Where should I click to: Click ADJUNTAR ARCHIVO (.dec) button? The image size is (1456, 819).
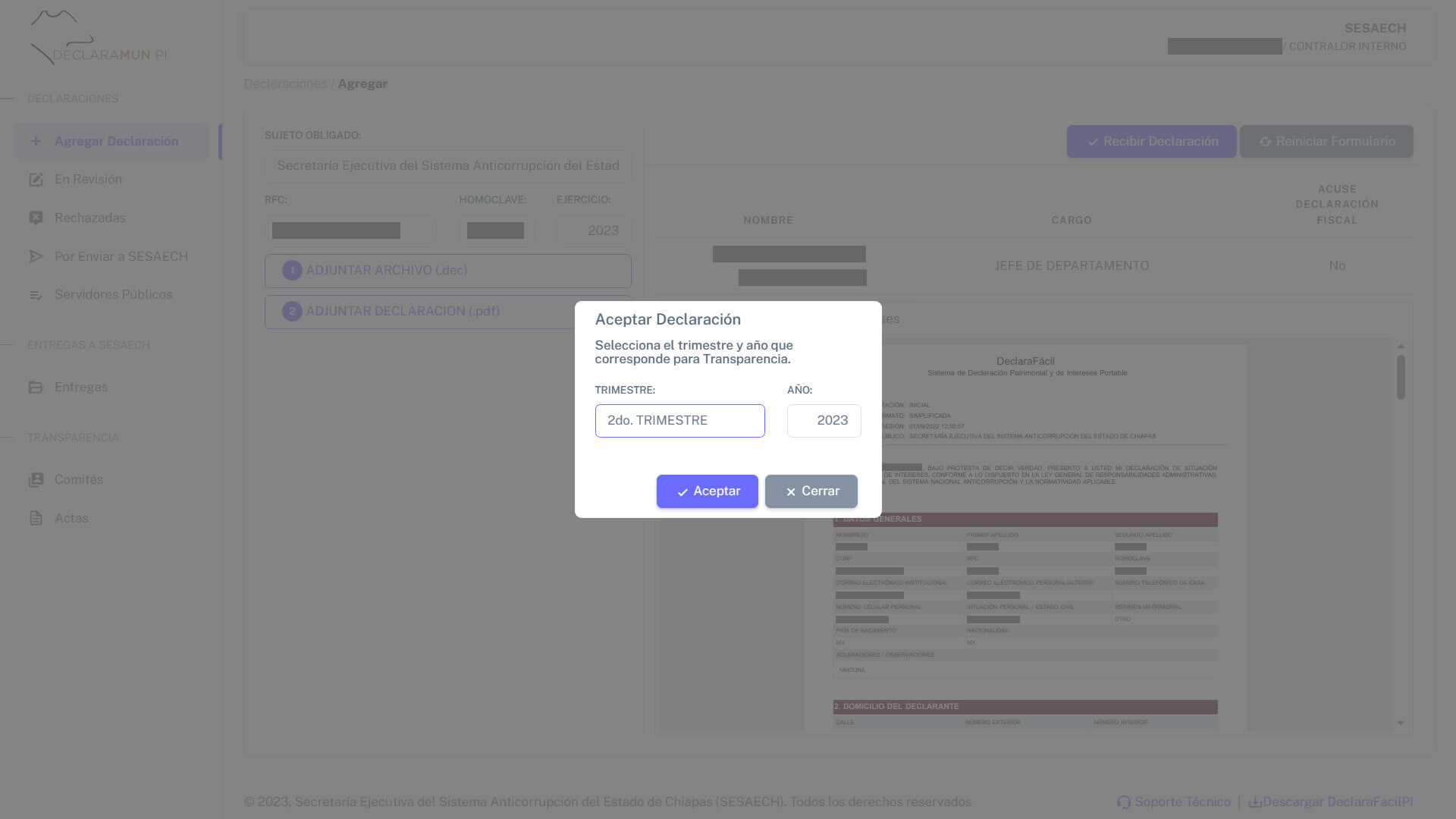(x=447, y=271)
